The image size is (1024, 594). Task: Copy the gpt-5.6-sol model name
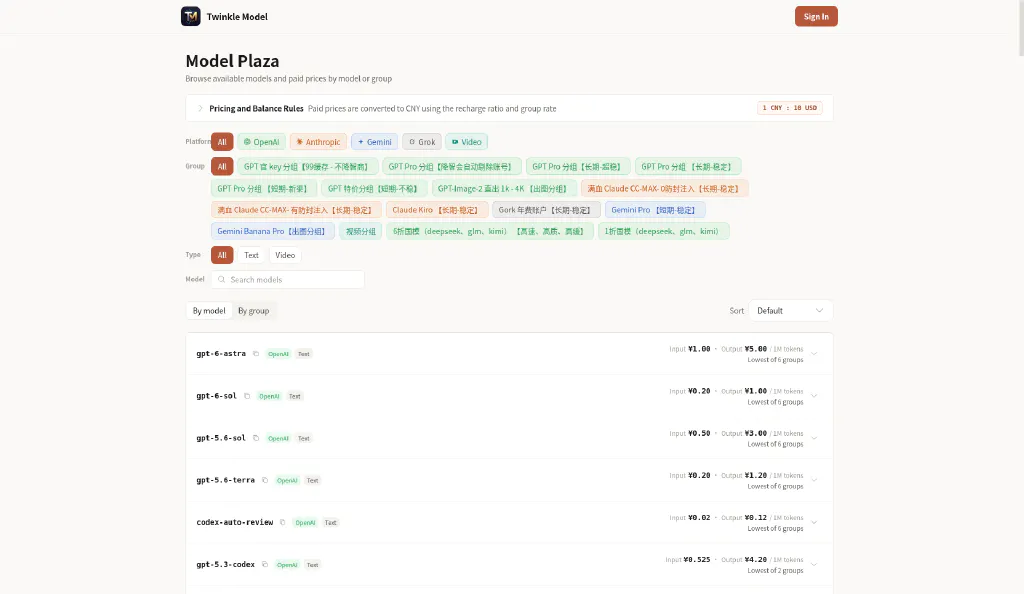pos(256,438)
